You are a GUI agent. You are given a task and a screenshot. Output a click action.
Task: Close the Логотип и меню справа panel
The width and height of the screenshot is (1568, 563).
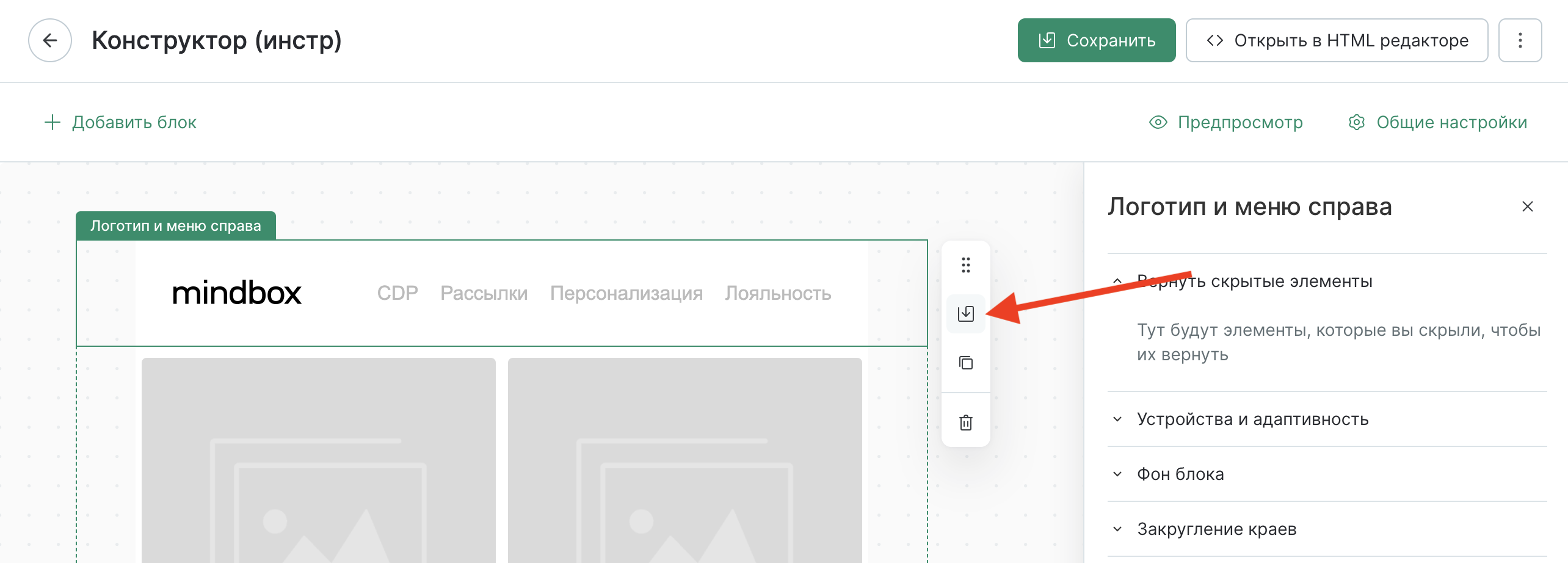coord(1528,206)
